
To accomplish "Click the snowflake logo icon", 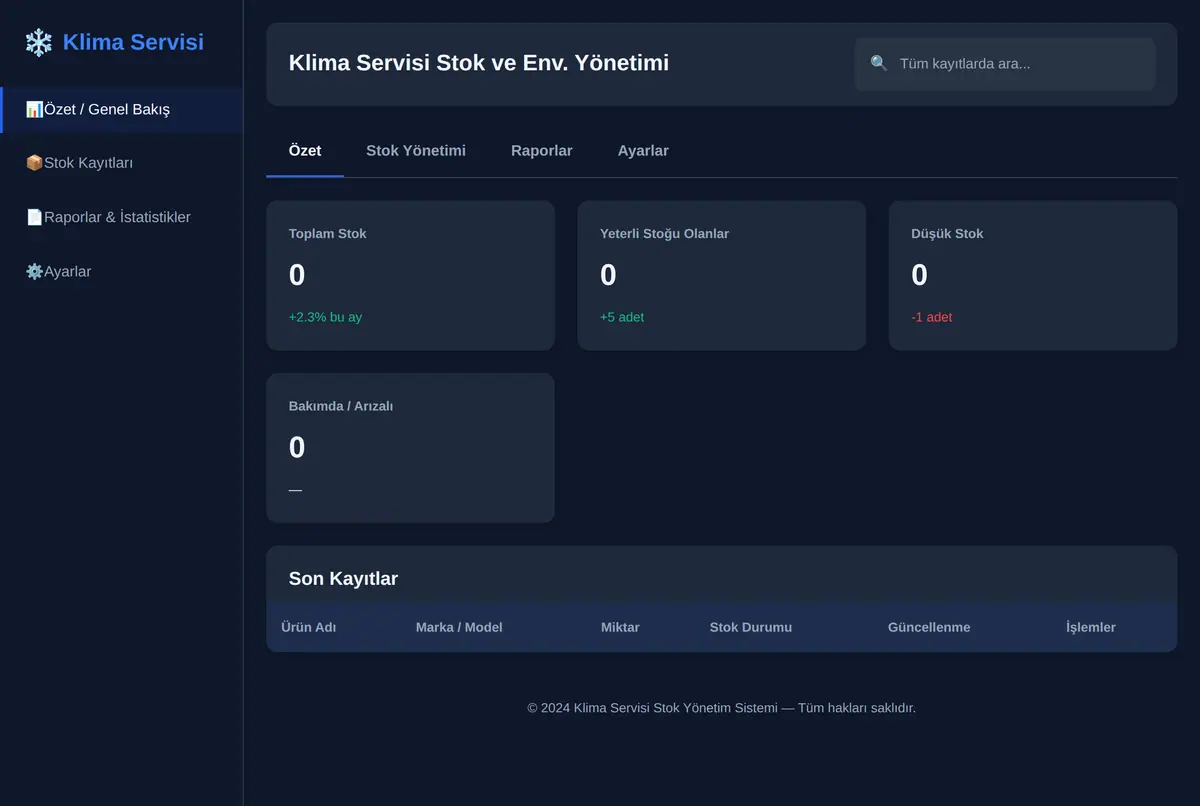I will 38,42.
